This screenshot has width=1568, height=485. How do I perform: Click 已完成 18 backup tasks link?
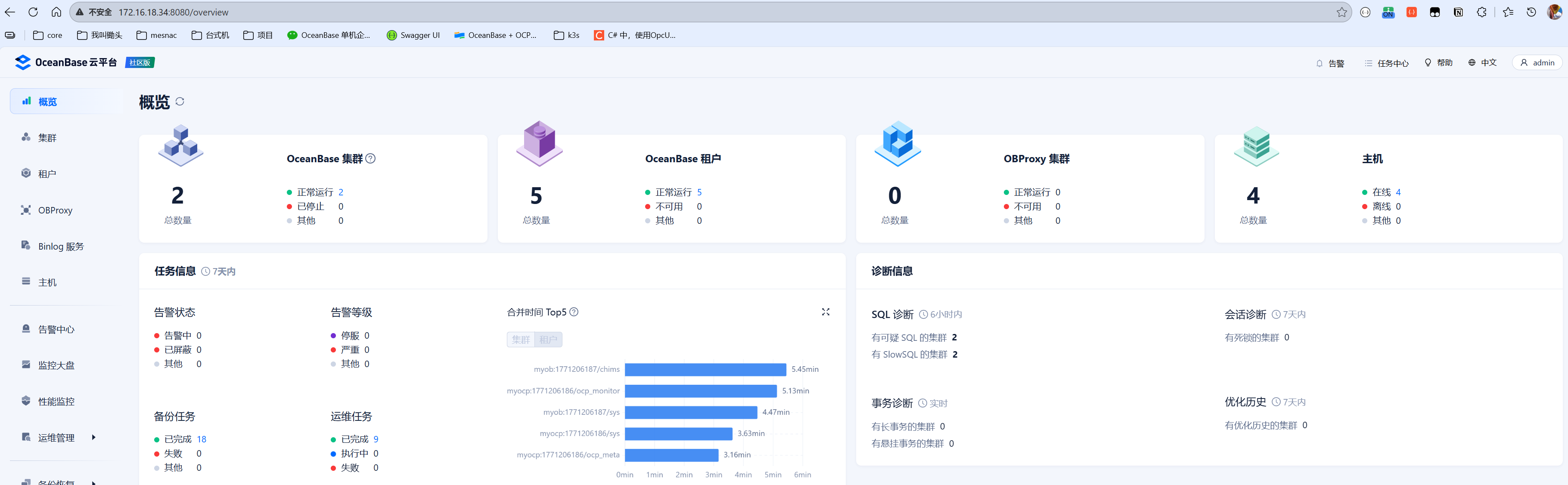point(201,439)
